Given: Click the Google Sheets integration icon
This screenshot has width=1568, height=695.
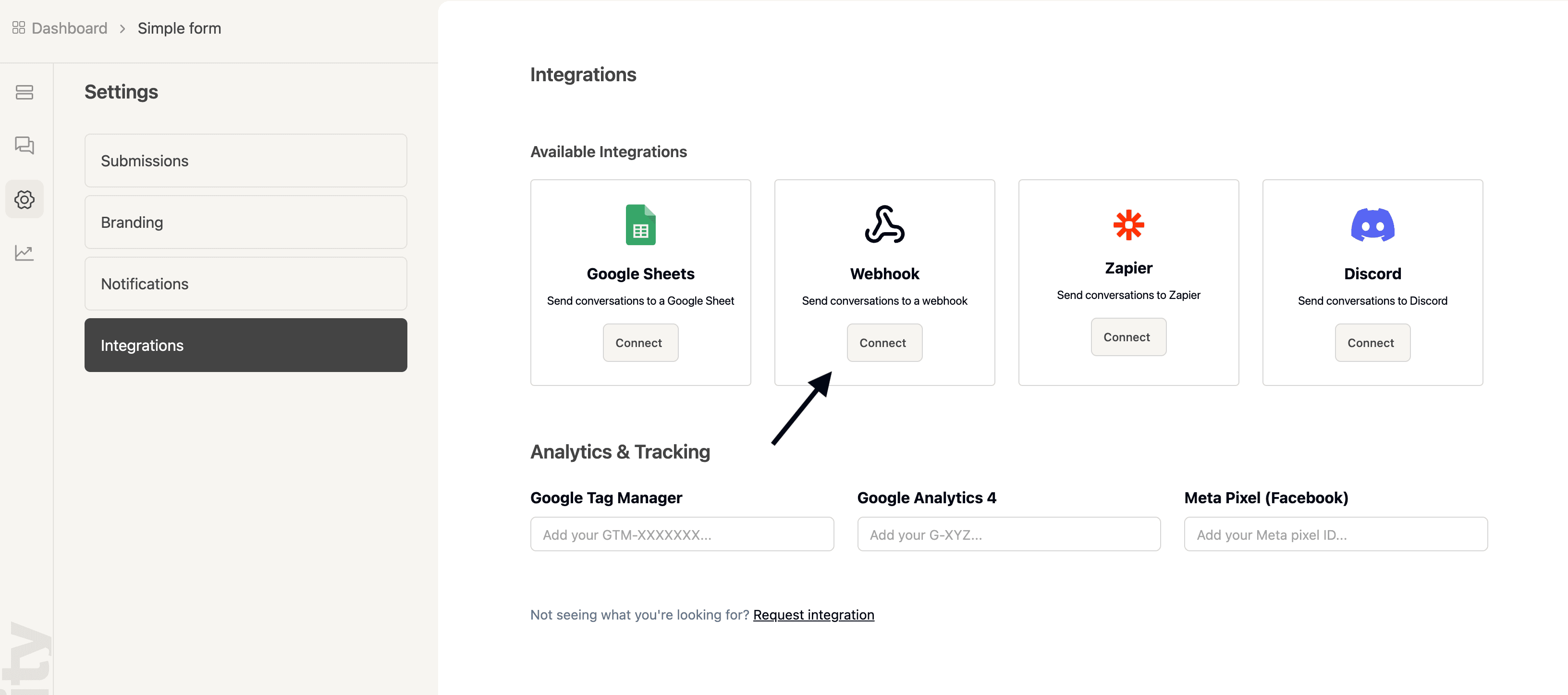Looking at the screenshot, I should (x=640, y=224).
